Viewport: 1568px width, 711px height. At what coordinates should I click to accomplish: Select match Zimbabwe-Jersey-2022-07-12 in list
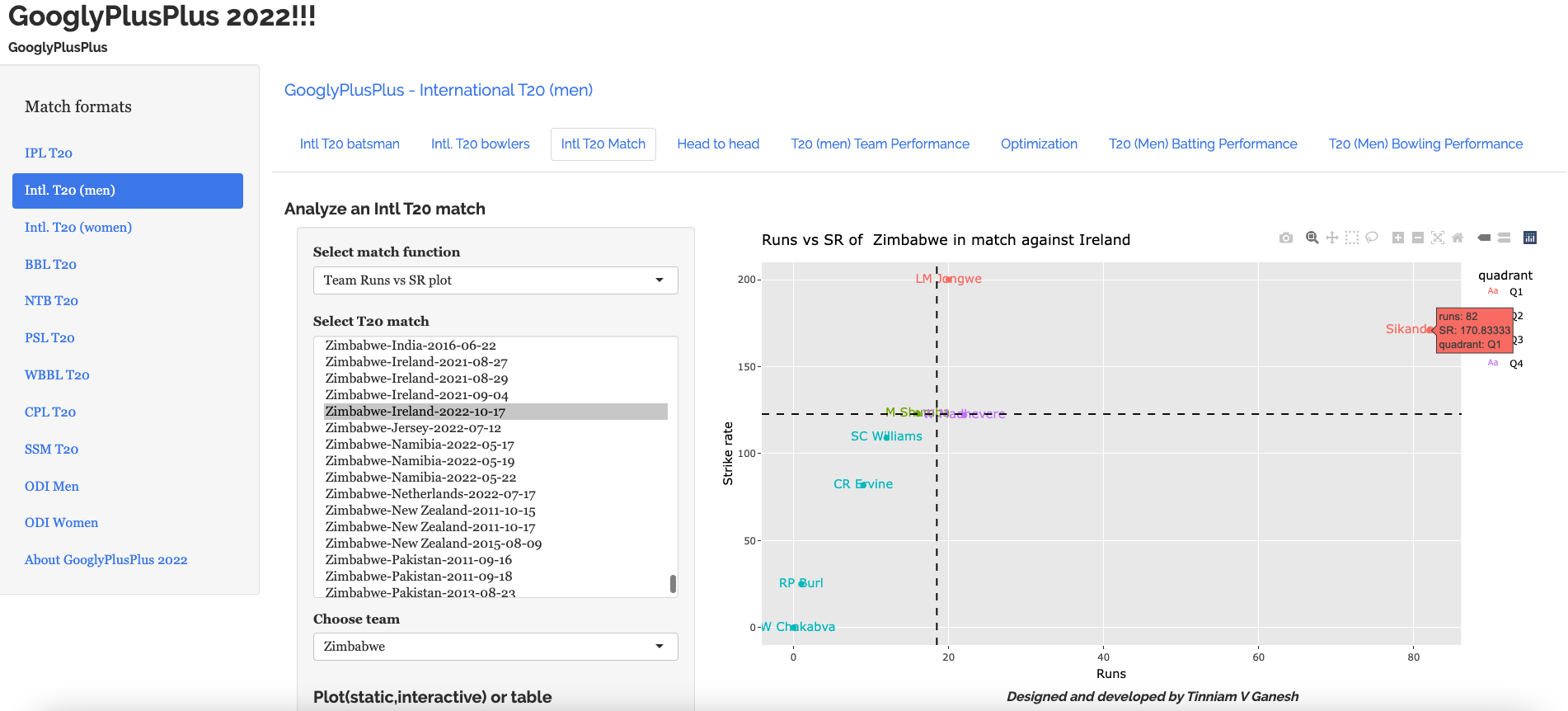(413, 428)
